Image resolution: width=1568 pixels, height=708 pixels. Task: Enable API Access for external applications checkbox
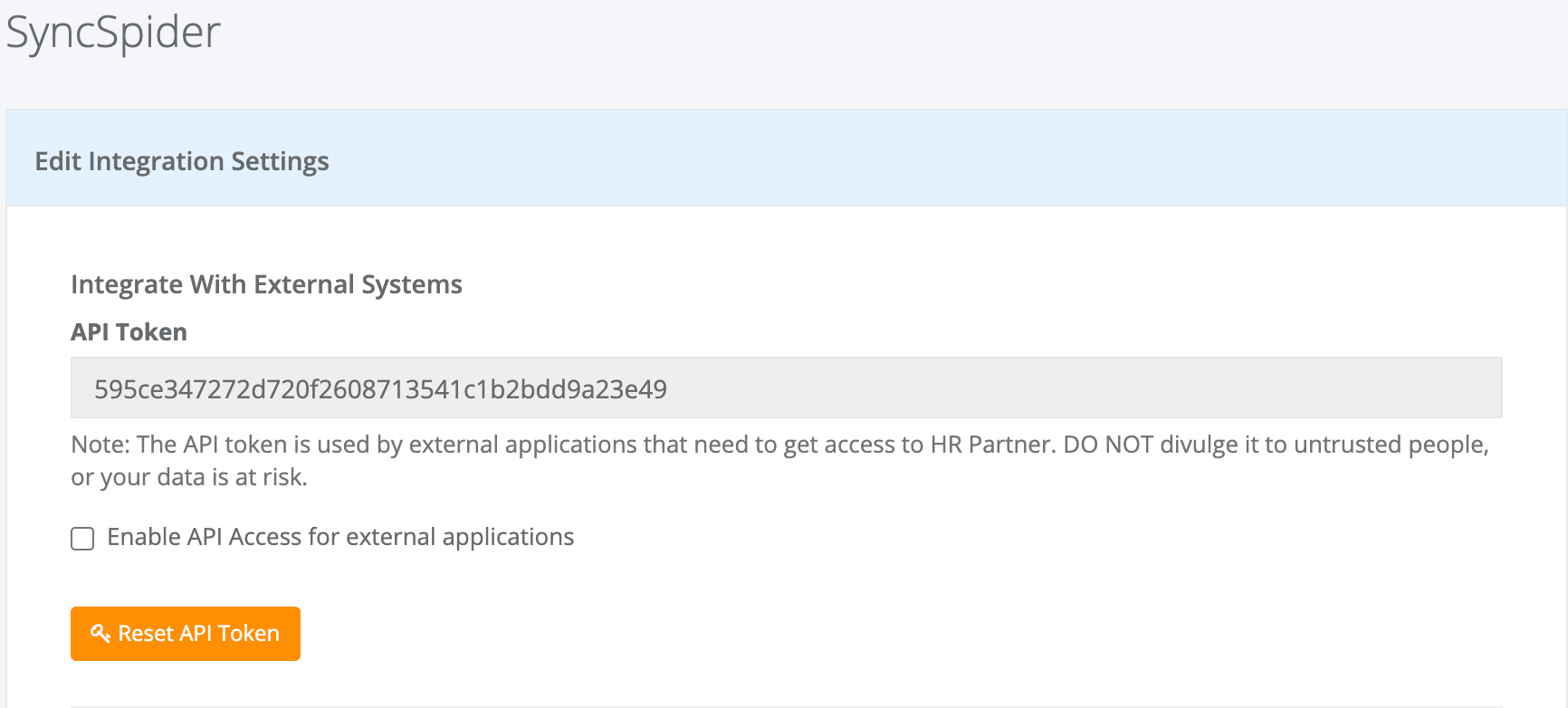point(82,539)
